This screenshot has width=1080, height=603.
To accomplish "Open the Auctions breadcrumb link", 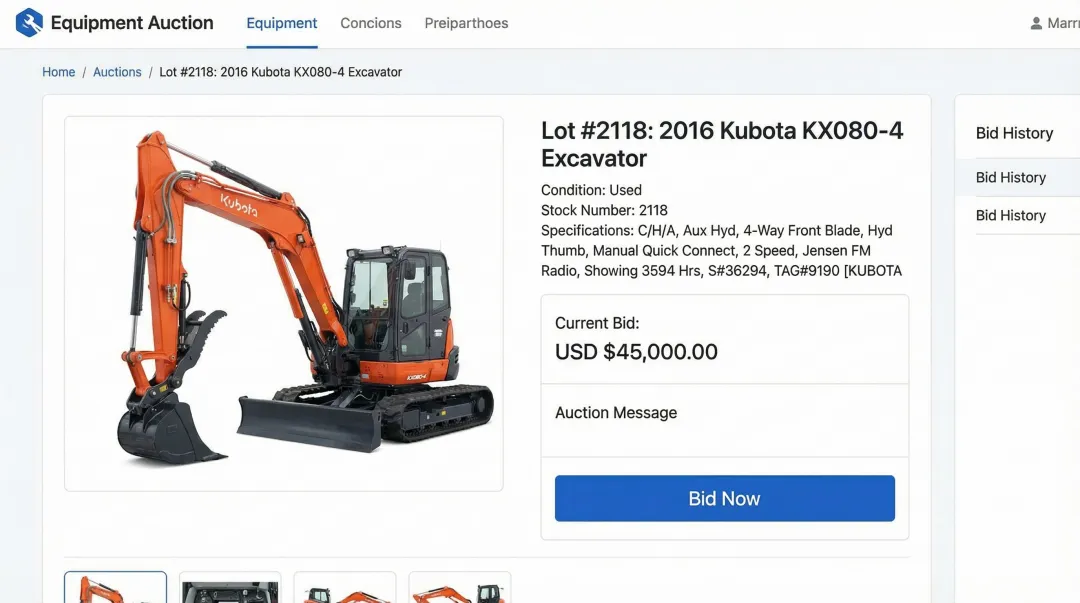I will pyautogui.click(x=117, y=72).
